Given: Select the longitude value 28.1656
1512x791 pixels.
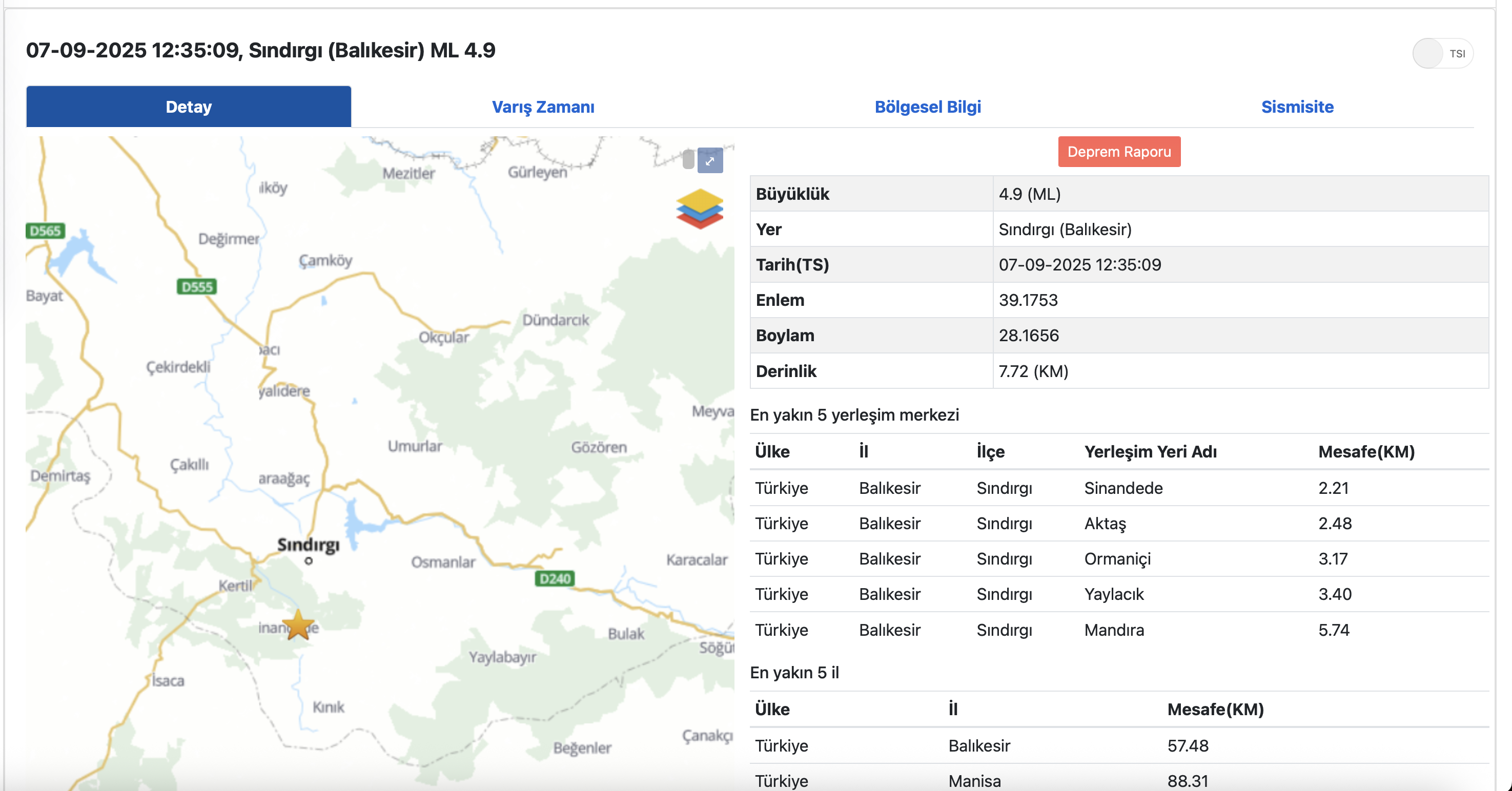Looking at the screenshot, I should pos(1028,336).
